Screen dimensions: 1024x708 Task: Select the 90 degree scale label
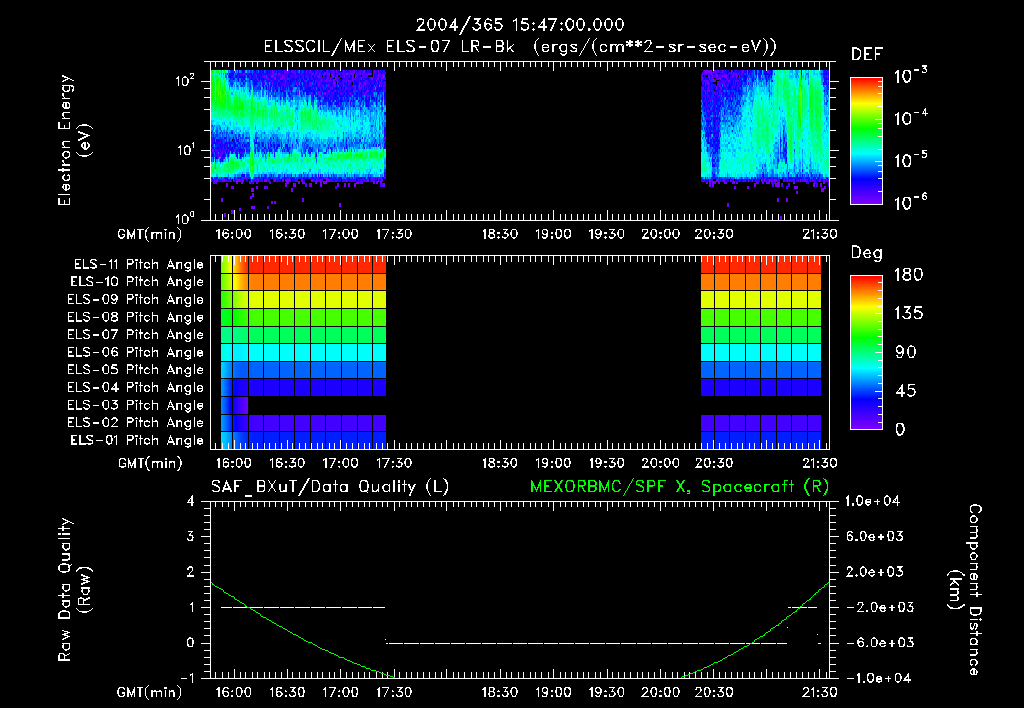pos(906,352)
